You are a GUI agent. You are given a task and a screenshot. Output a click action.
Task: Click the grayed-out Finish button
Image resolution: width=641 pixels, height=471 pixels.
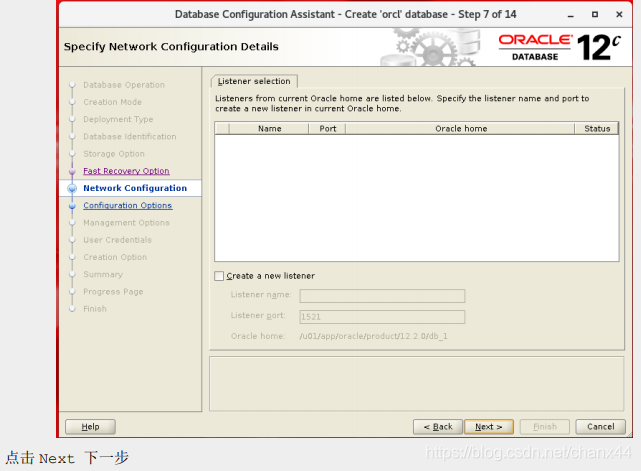point(545,427)
